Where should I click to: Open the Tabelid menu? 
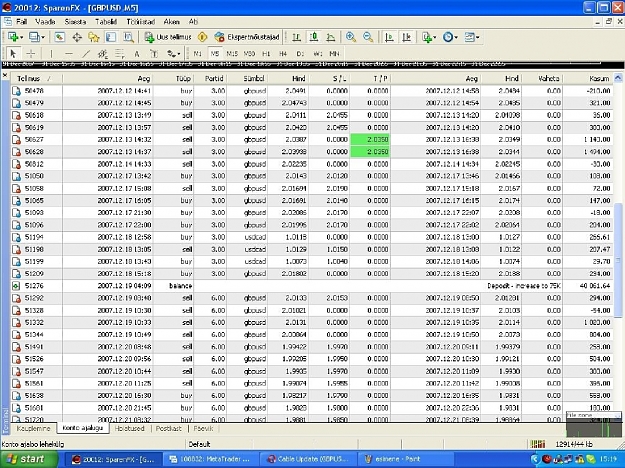[x=106, y=22]
